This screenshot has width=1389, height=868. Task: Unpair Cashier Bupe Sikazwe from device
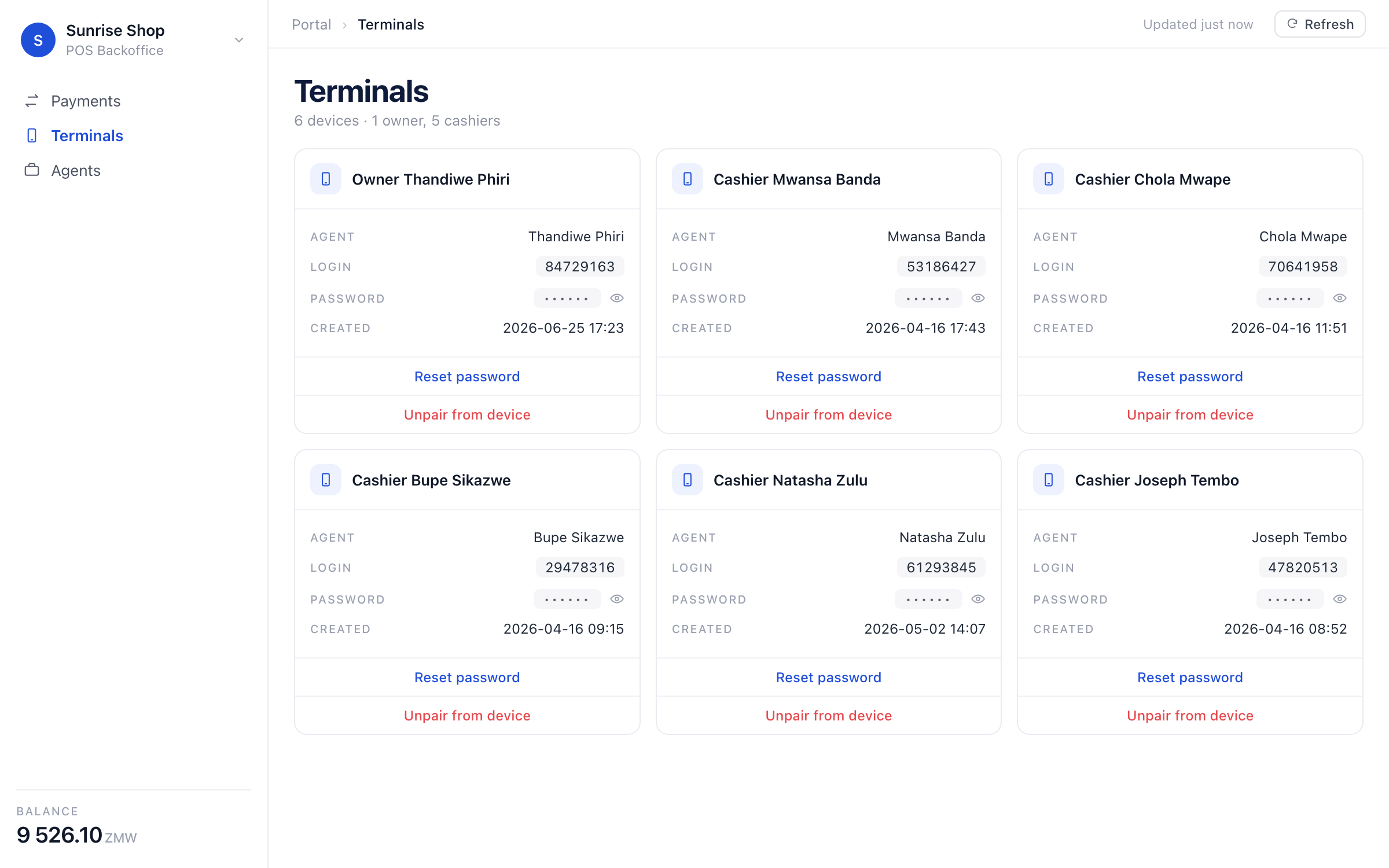pyautogui.click(x=467, y=715)
